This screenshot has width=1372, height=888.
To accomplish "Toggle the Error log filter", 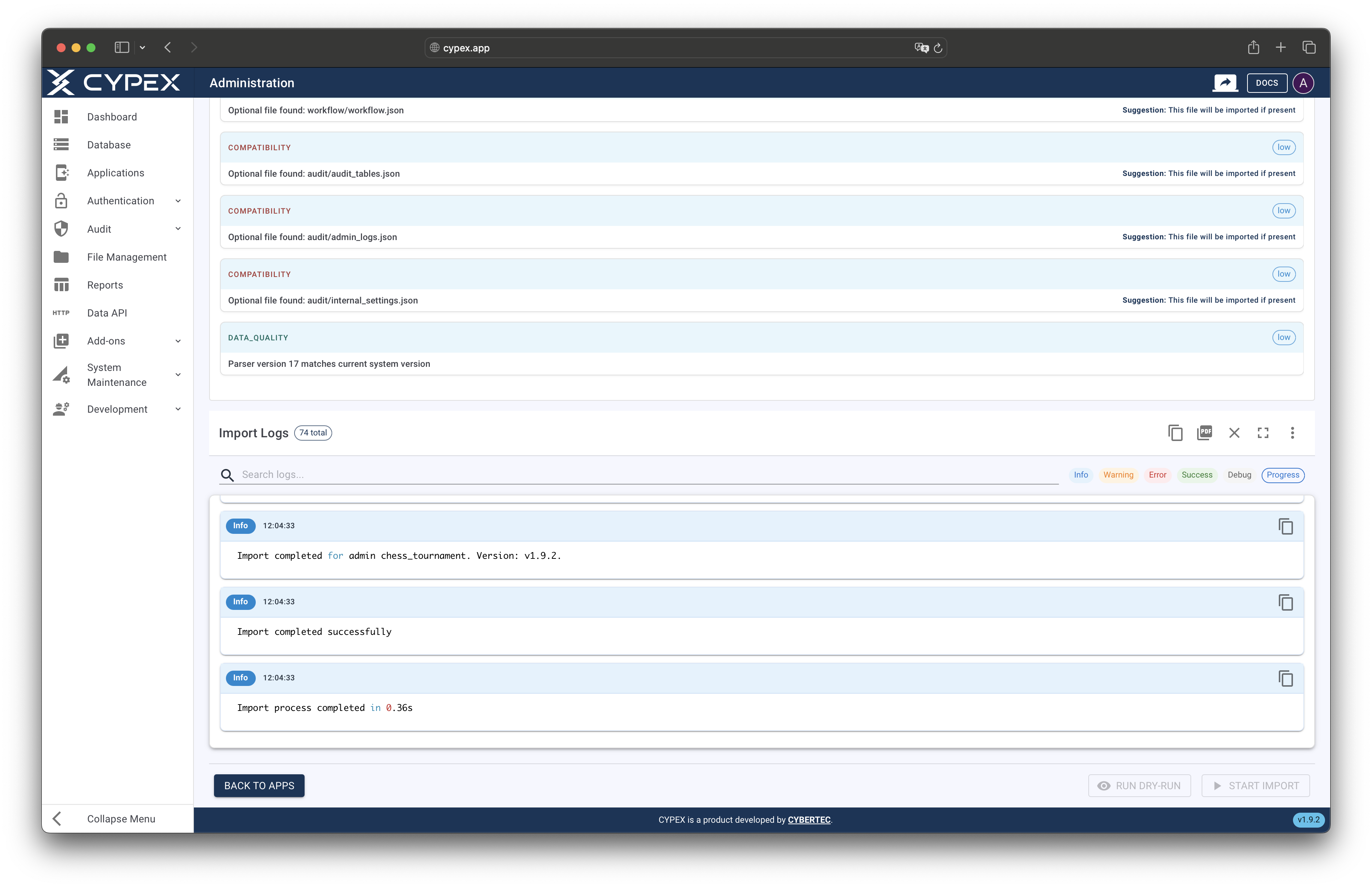I will click(1158, 475).
